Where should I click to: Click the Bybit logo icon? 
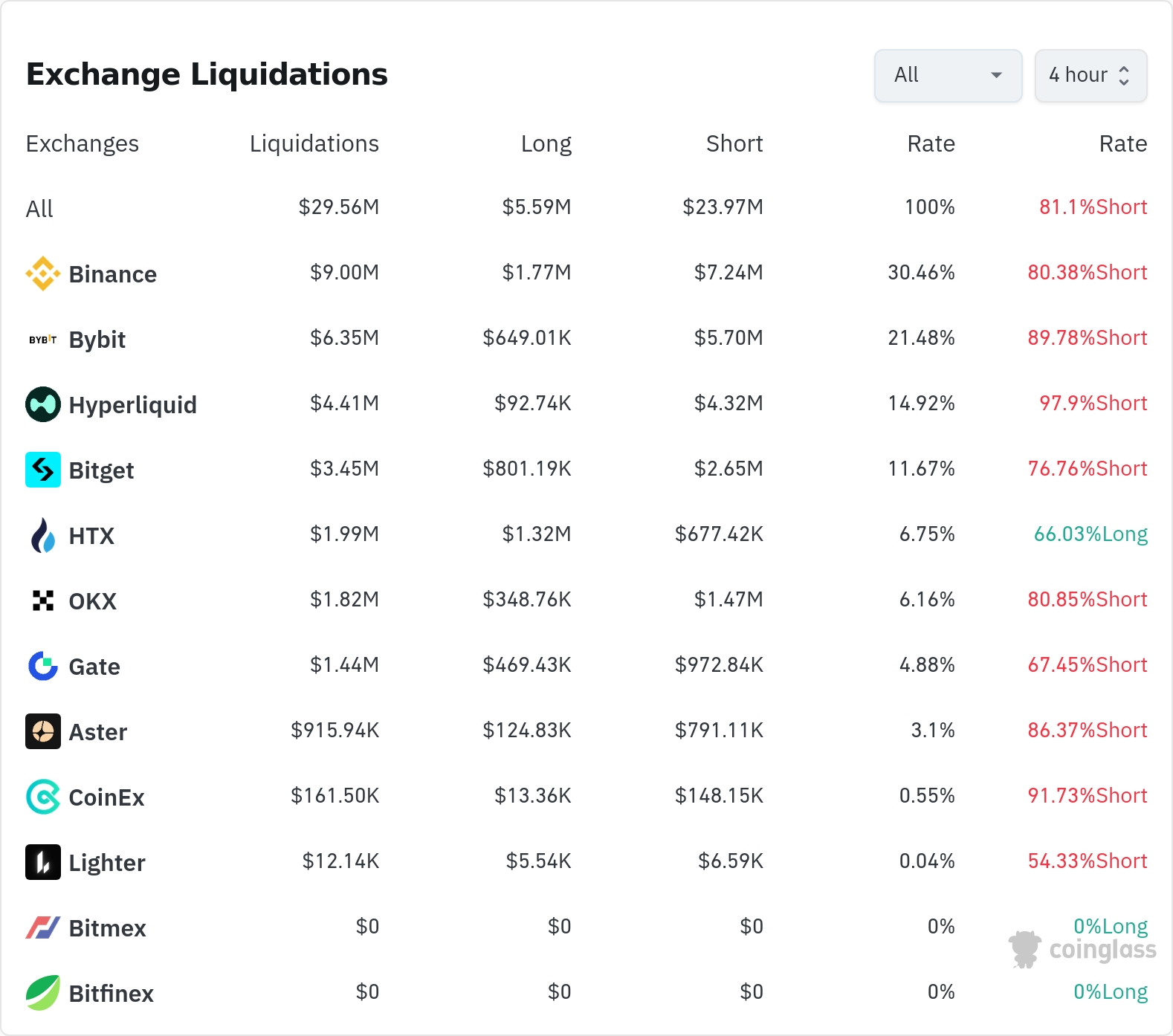(x=43, y=340)
